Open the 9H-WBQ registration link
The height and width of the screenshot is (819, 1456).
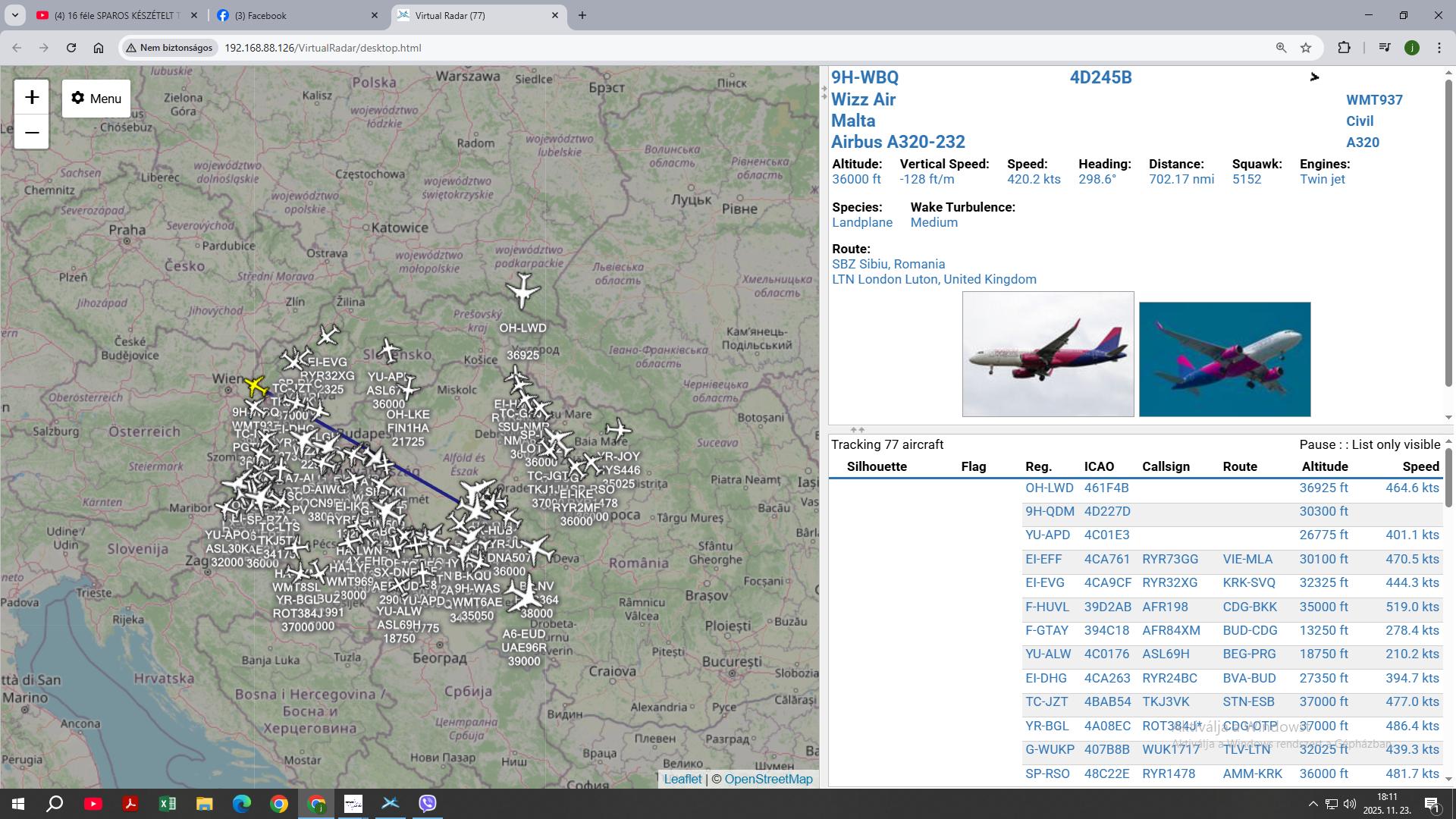click(864, 77)
